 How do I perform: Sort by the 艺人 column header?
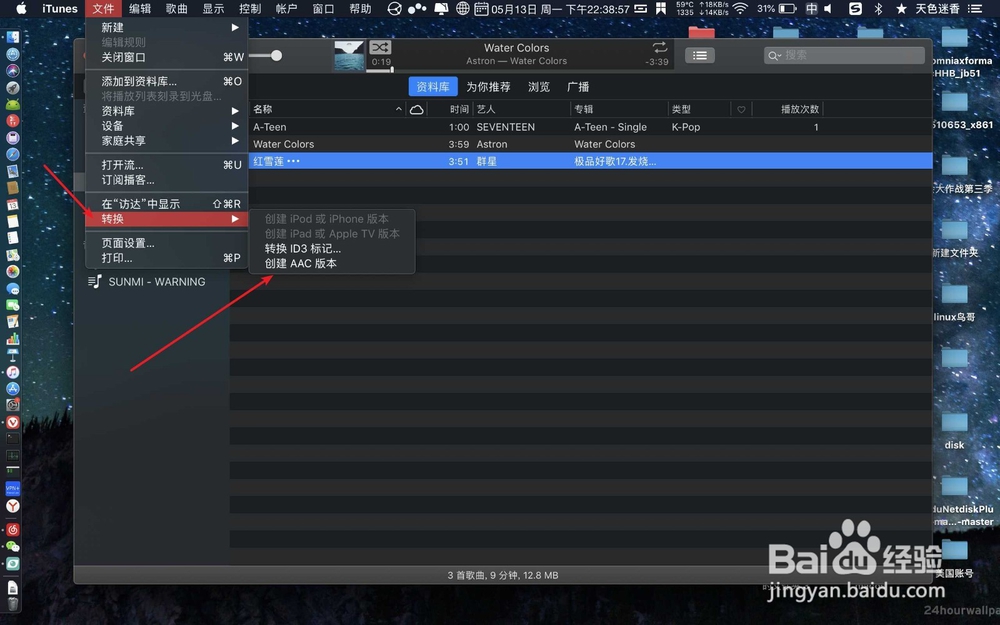[521, 109]
